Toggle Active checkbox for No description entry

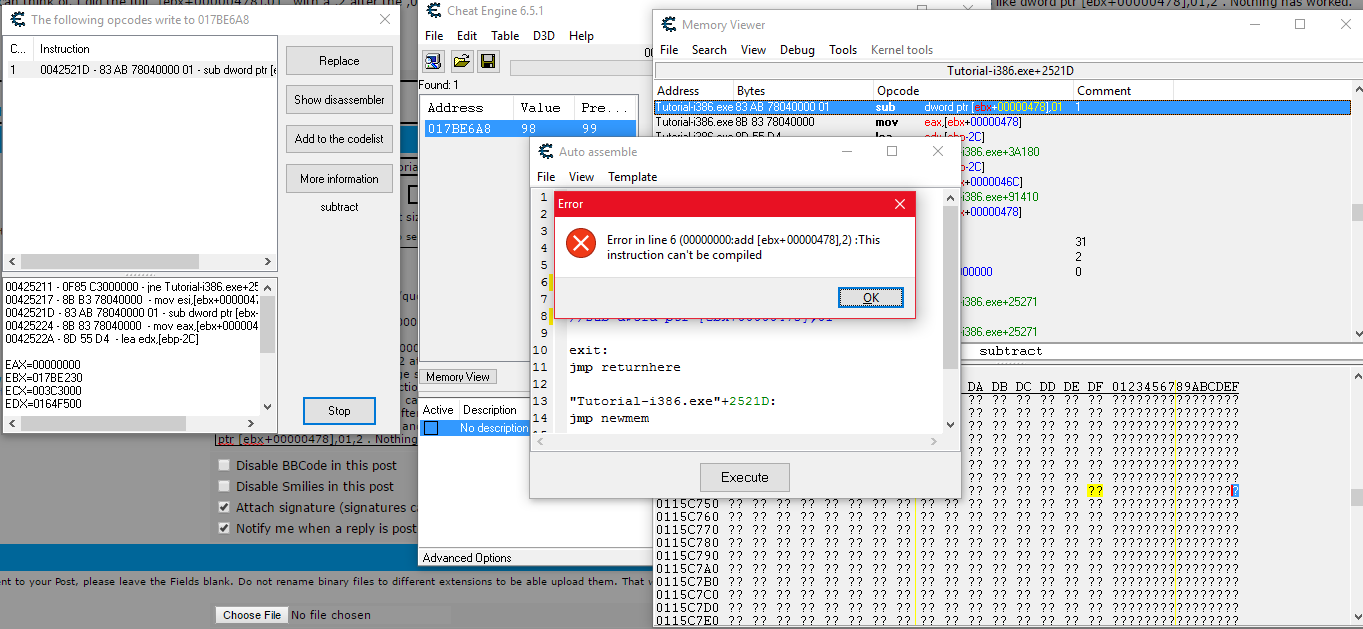click(x=431, y=428)
